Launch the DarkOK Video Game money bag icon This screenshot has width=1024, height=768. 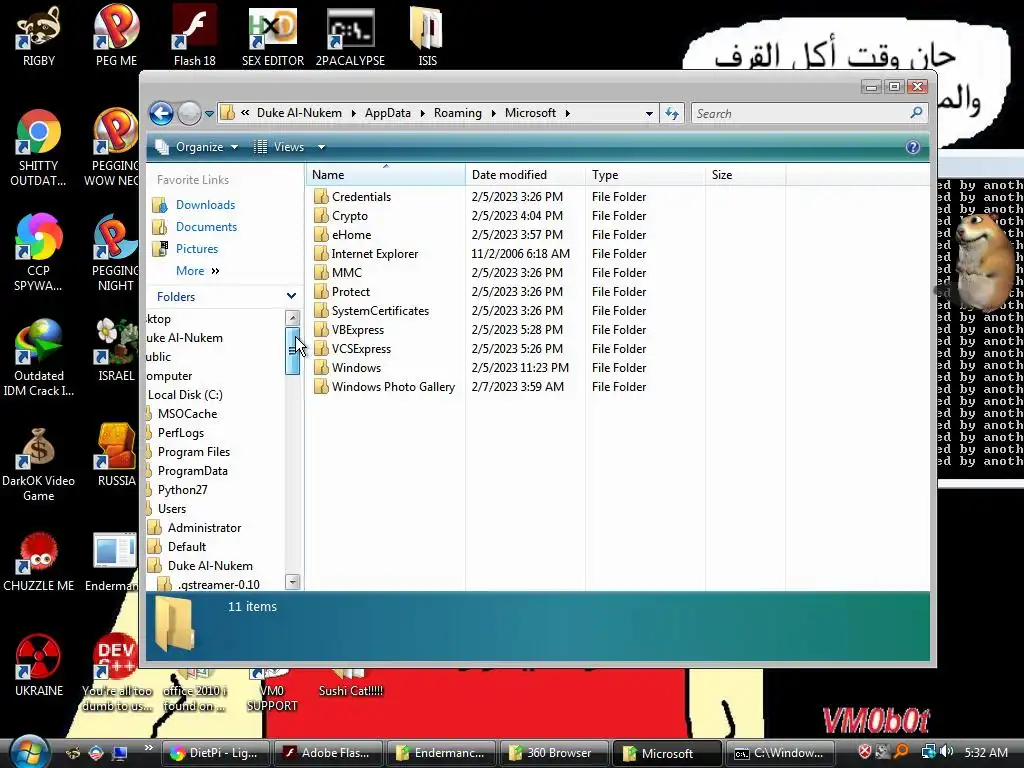click(39, 464)
